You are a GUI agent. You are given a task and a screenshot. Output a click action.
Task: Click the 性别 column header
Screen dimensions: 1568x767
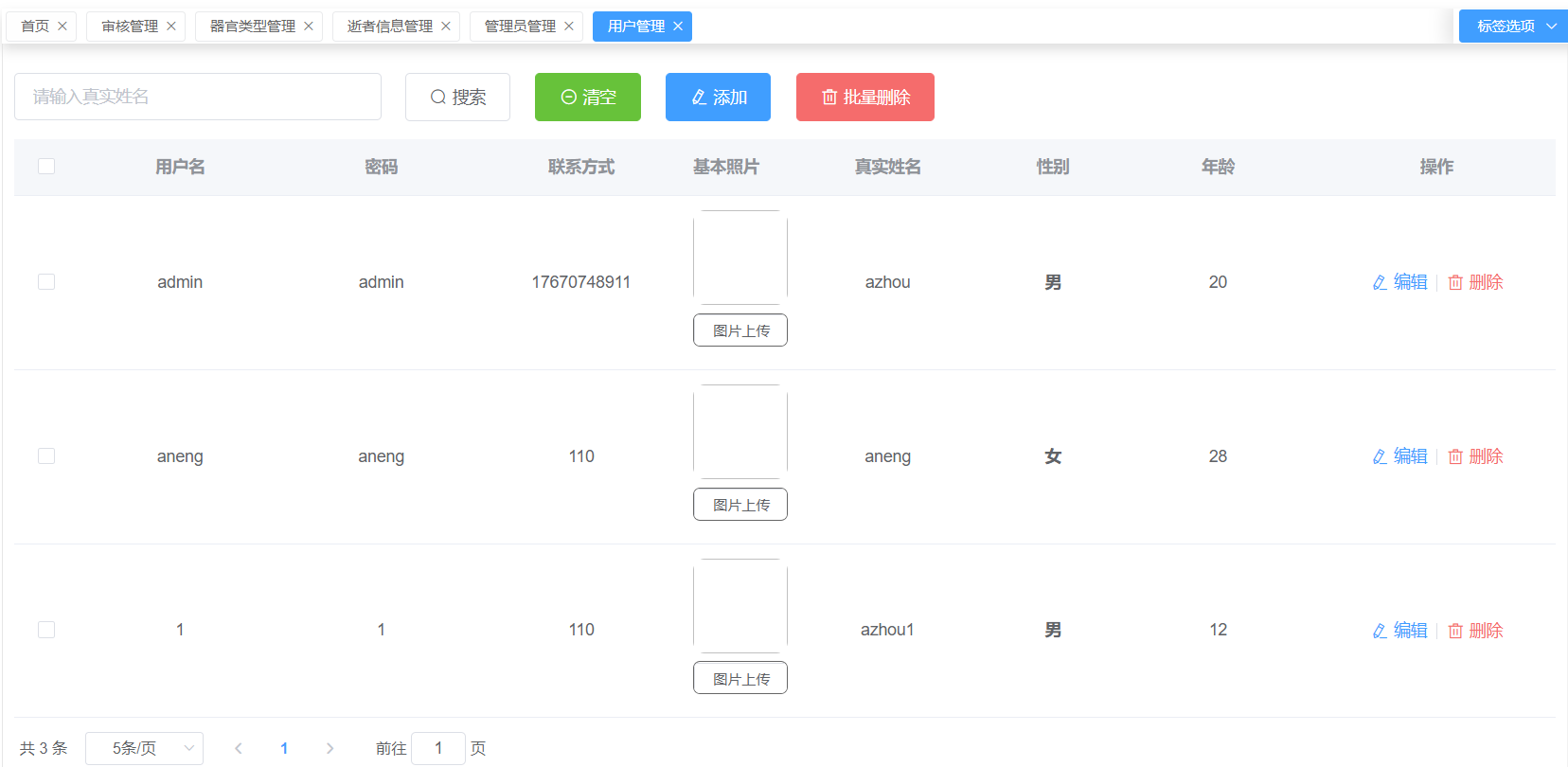coord(1053,167)
